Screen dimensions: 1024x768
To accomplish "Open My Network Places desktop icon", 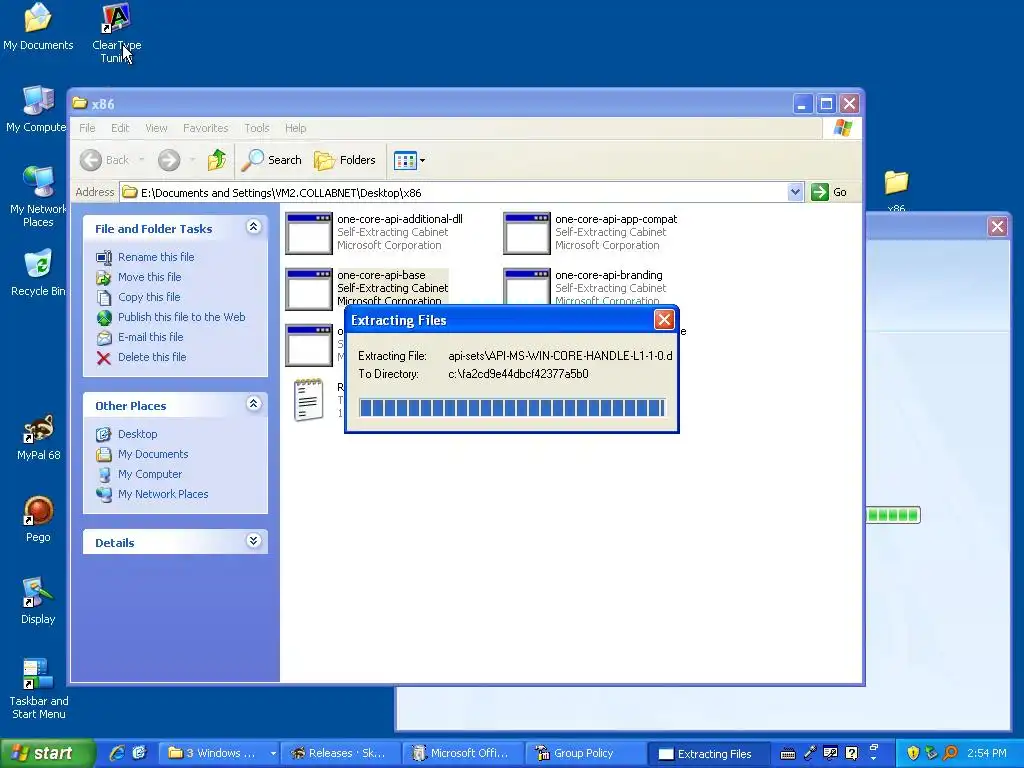I will coord(38,196).
